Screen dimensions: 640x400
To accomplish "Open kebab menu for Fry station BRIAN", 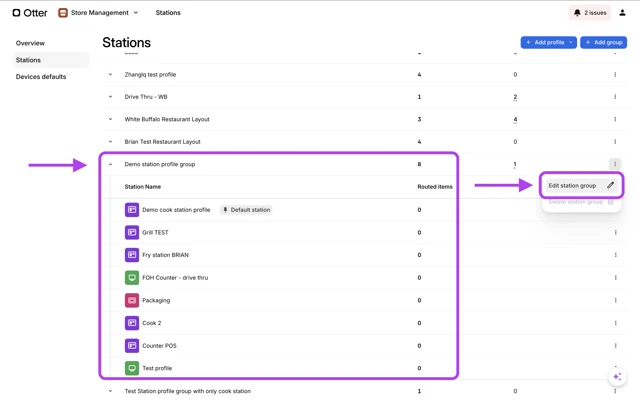I will tap(615, 255).
